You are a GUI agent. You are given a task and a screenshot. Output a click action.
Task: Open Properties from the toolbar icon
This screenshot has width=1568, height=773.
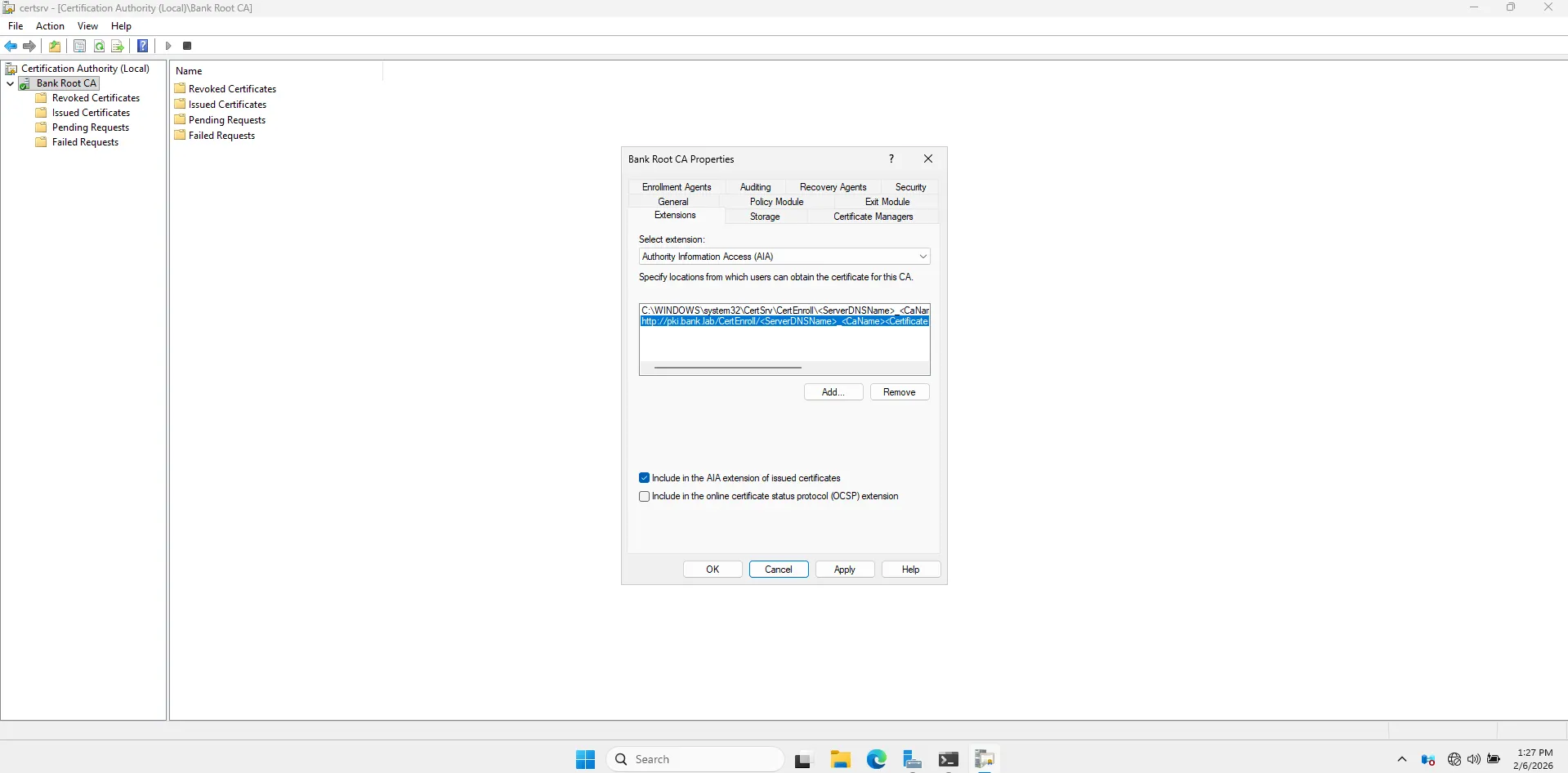pyautogui.click(x=79, y=46)
